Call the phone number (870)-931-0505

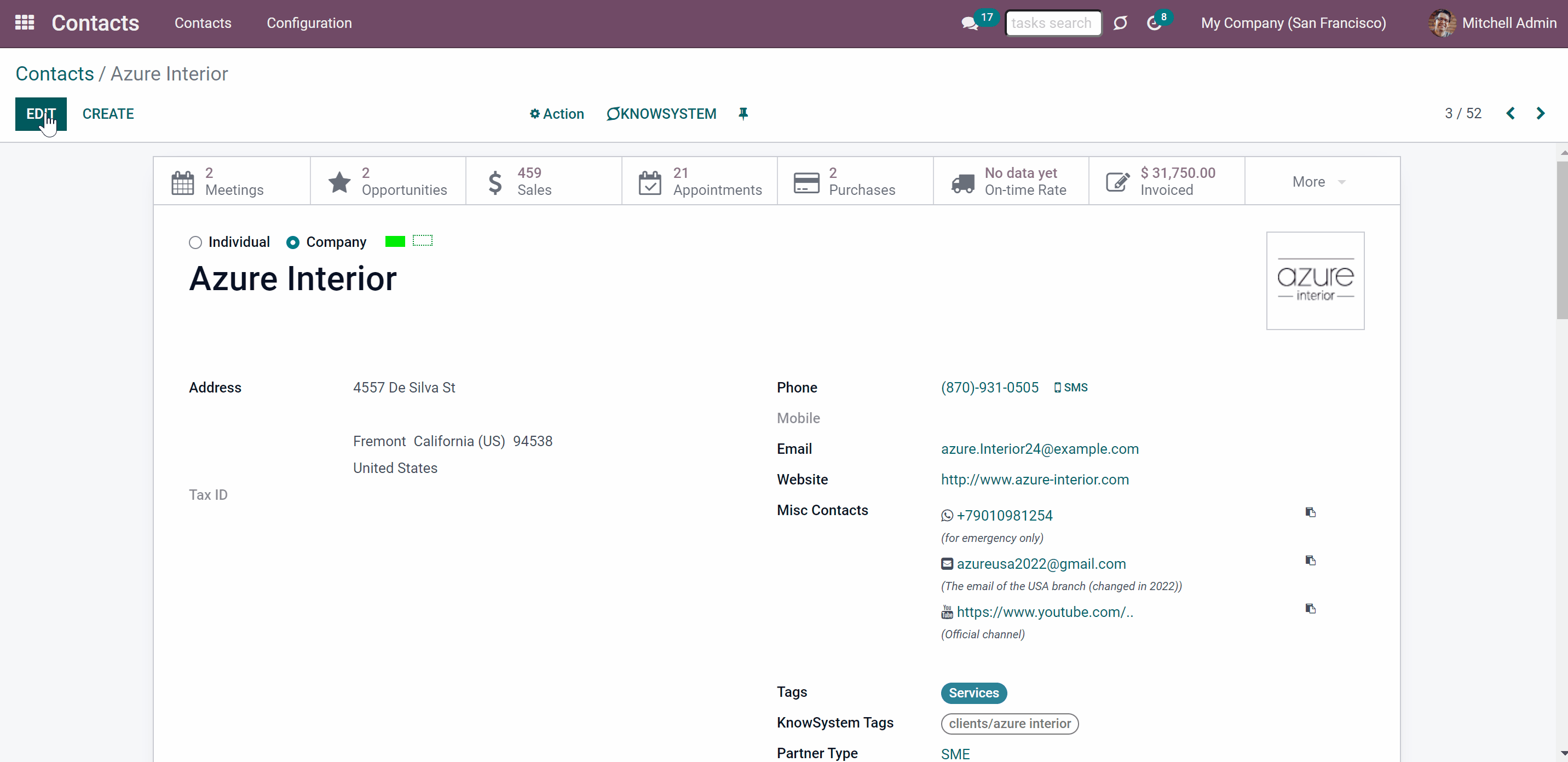pyautogui.click(x=990, y=388)
